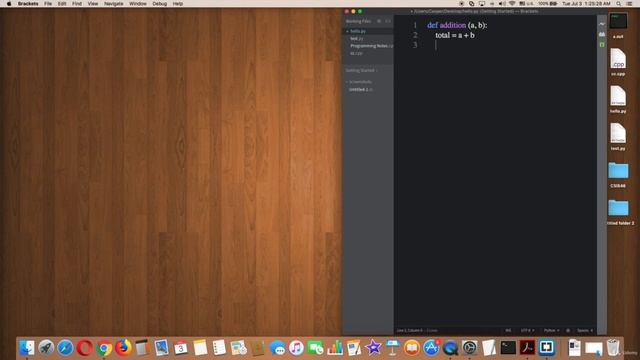Open the Python language mode dropdown
This screenshot has width=640, height=360.
coord(551,331)
